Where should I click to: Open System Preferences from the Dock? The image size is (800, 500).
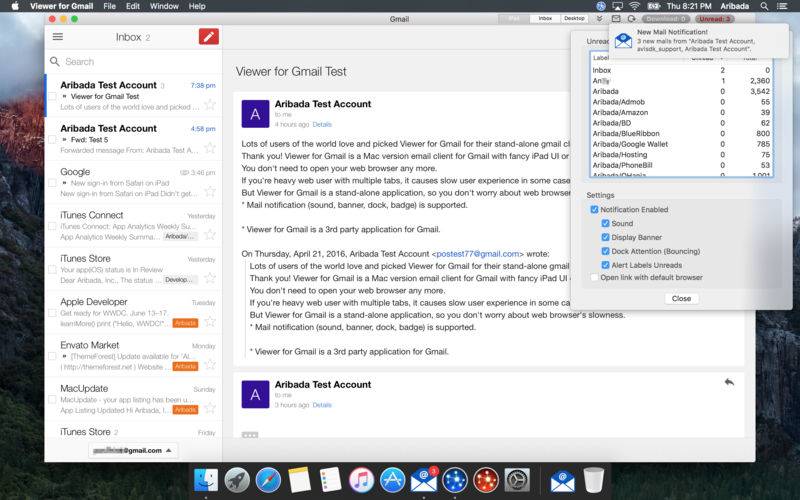coord(517,480)
